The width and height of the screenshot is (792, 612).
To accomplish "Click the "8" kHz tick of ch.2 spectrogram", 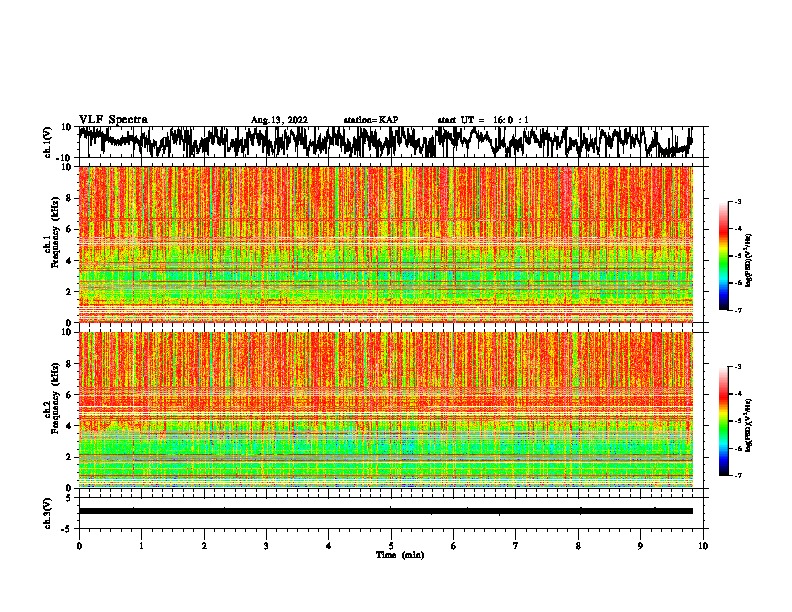I will point(69,364).
